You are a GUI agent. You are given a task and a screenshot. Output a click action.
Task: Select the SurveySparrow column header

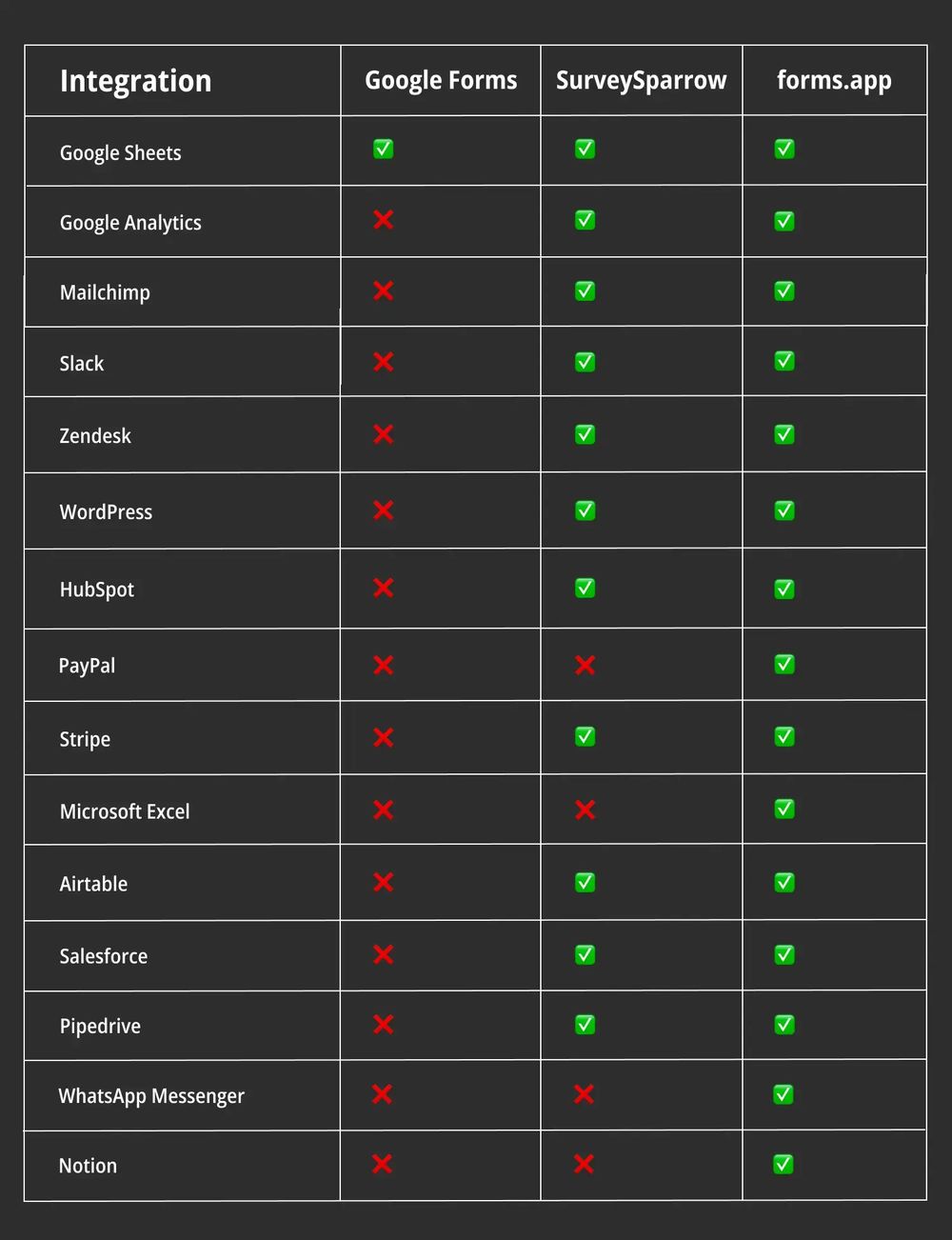(641, 81)
